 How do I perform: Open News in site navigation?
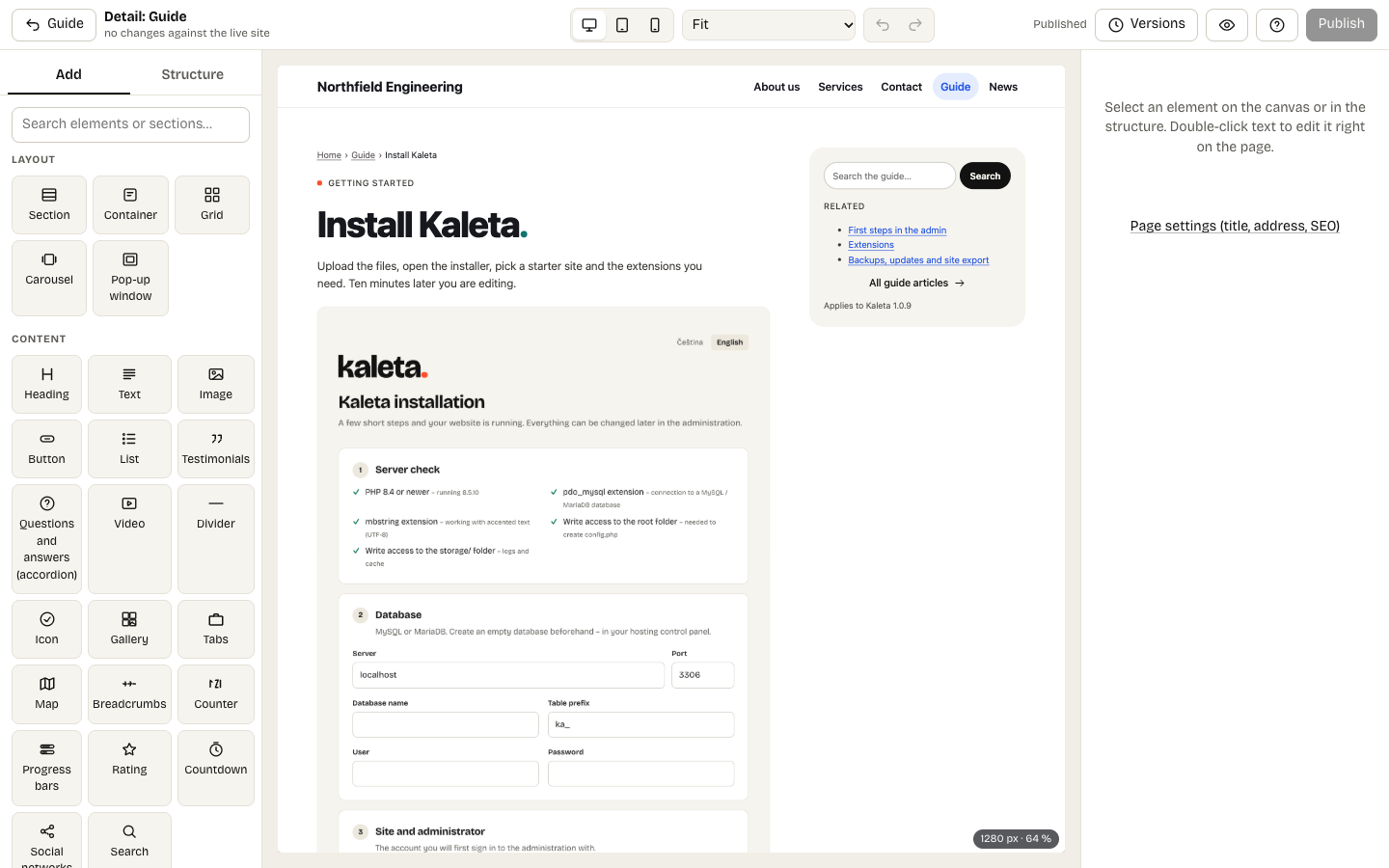1003,87
